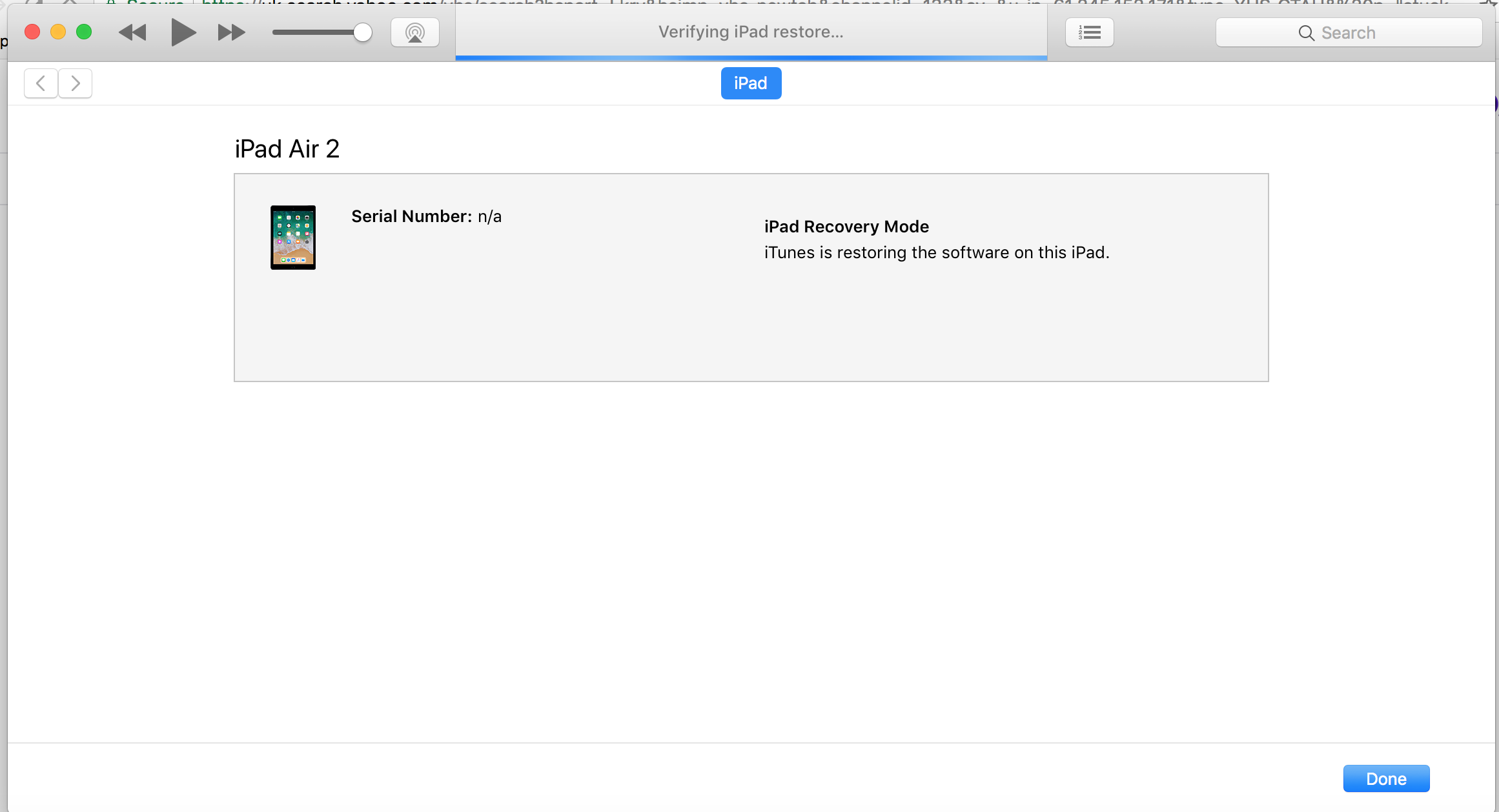Click the Rewind button

132,32
